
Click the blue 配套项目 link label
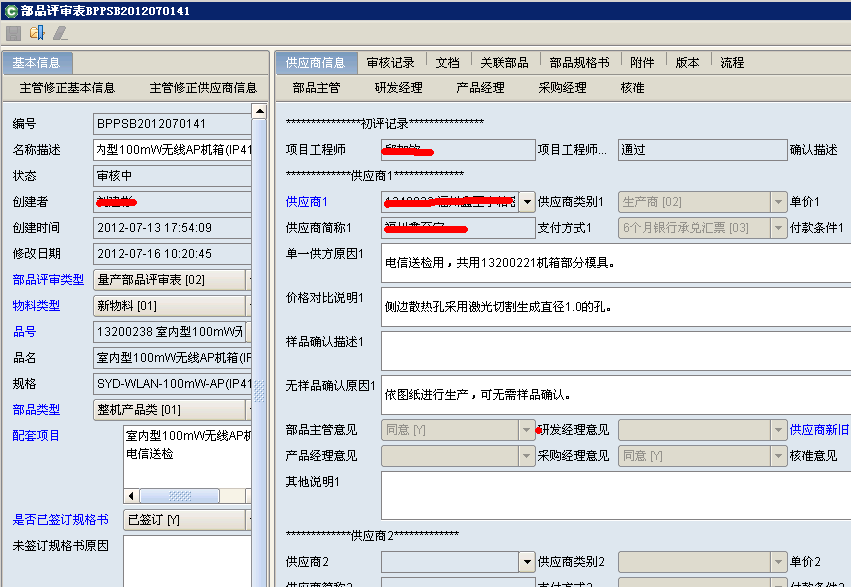36,435
